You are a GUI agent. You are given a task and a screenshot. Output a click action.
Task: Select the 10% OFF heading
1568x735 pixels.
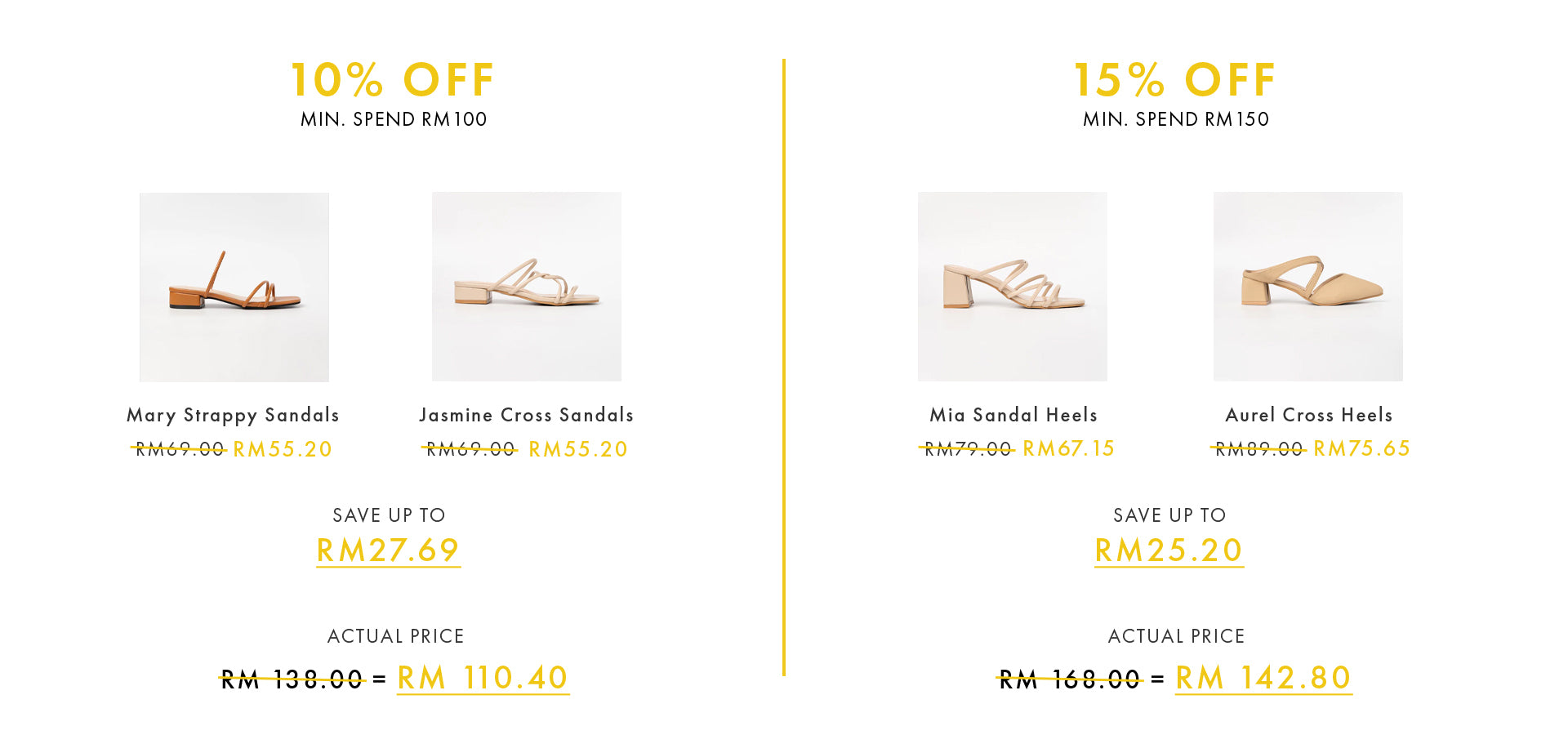pos(393,80)
